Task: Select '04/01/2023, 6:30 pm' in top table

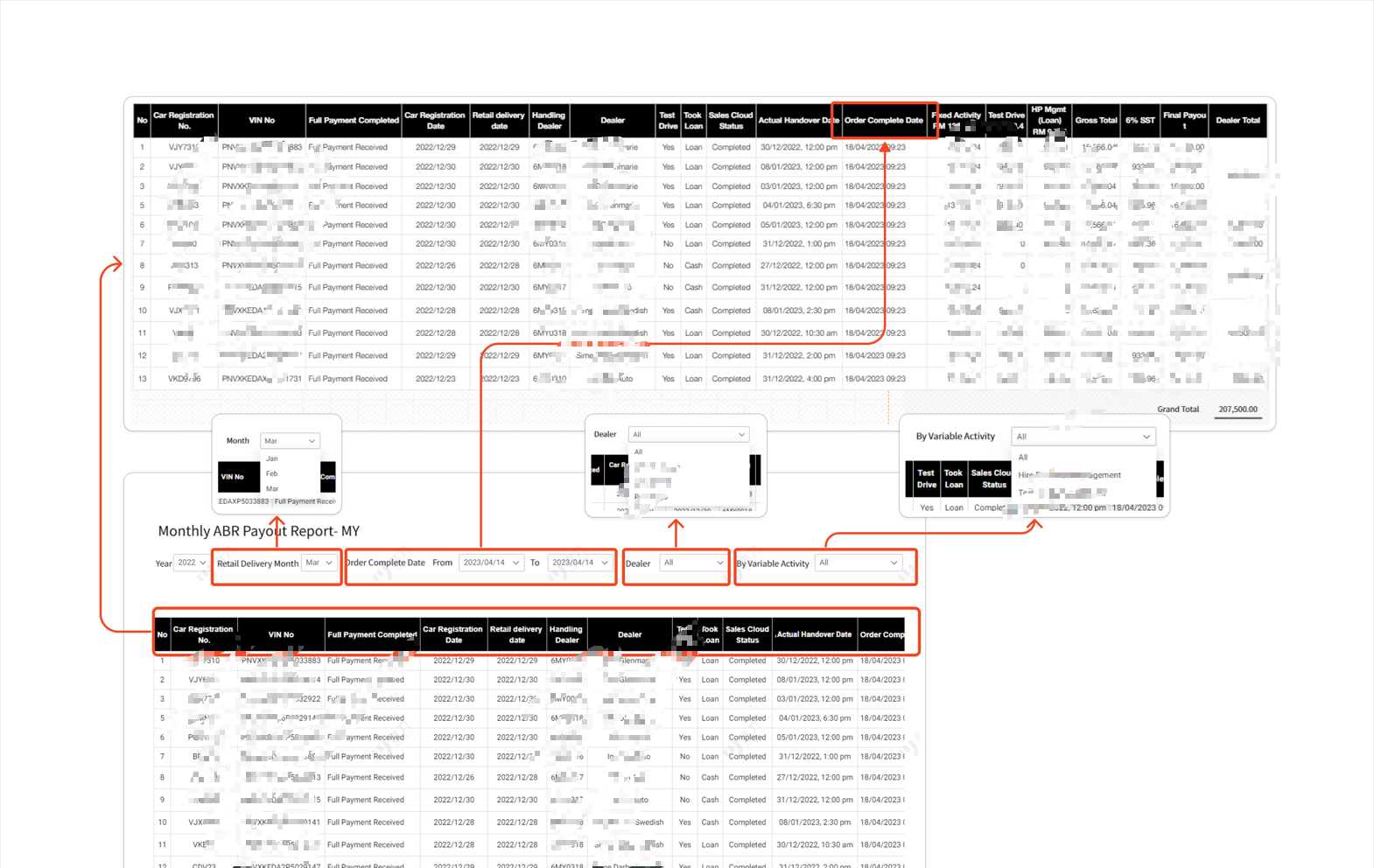Action: [x=798, y=206]
